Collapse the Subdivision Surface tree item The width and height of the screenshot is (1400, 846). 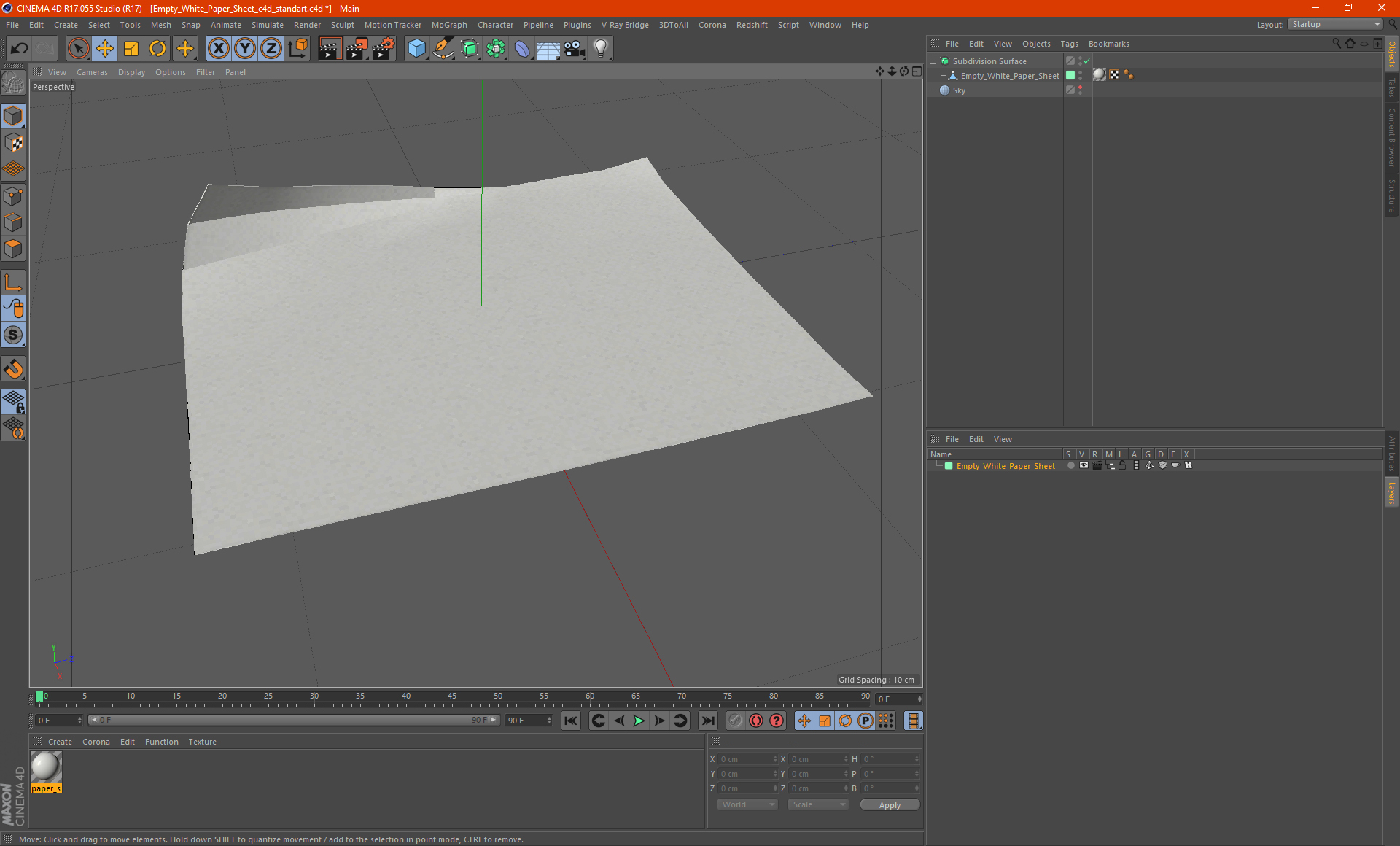point(933,61)
